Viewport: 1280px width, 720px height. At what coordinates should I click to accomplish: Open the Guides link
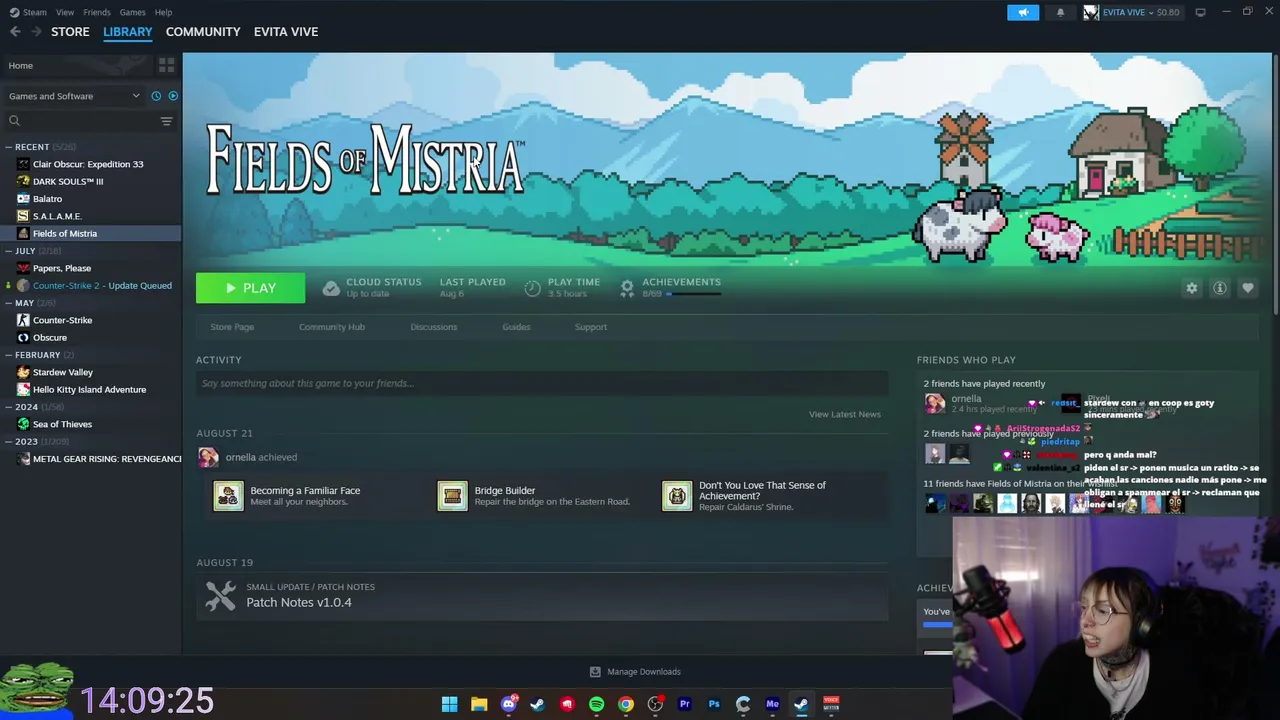[516, 327]
